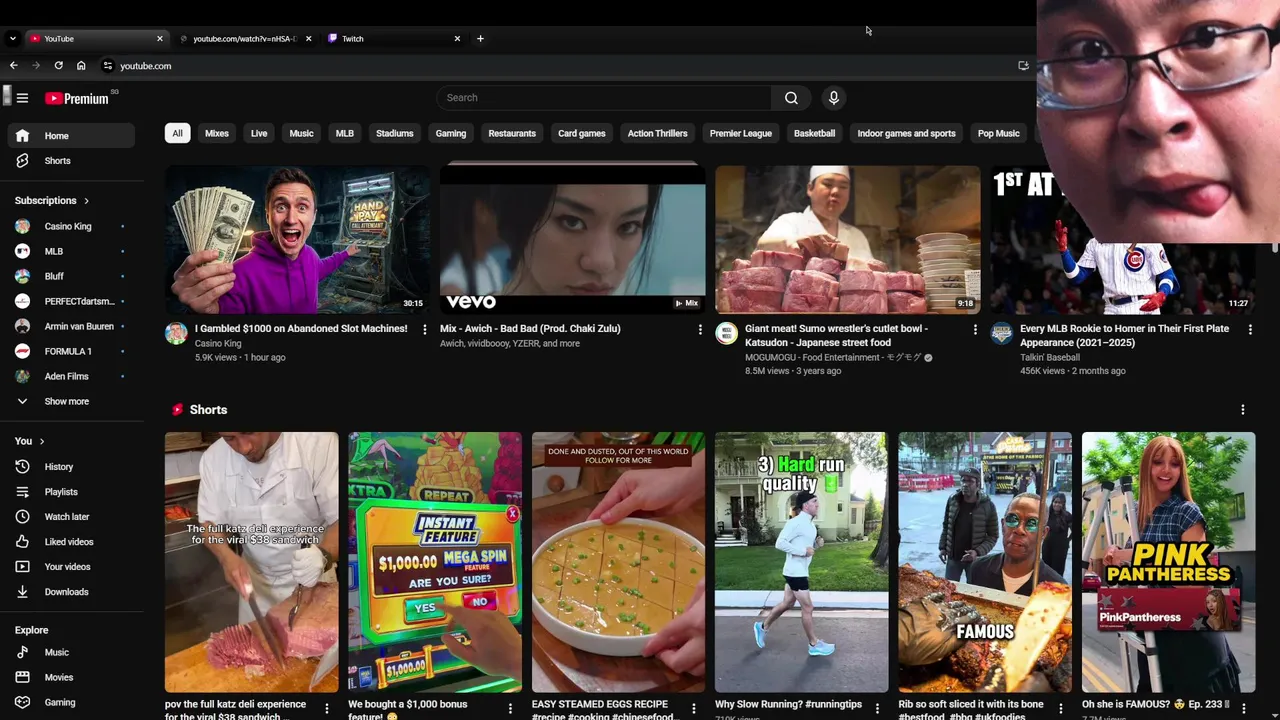Select the Stadiums filter chip

point(394,133)
